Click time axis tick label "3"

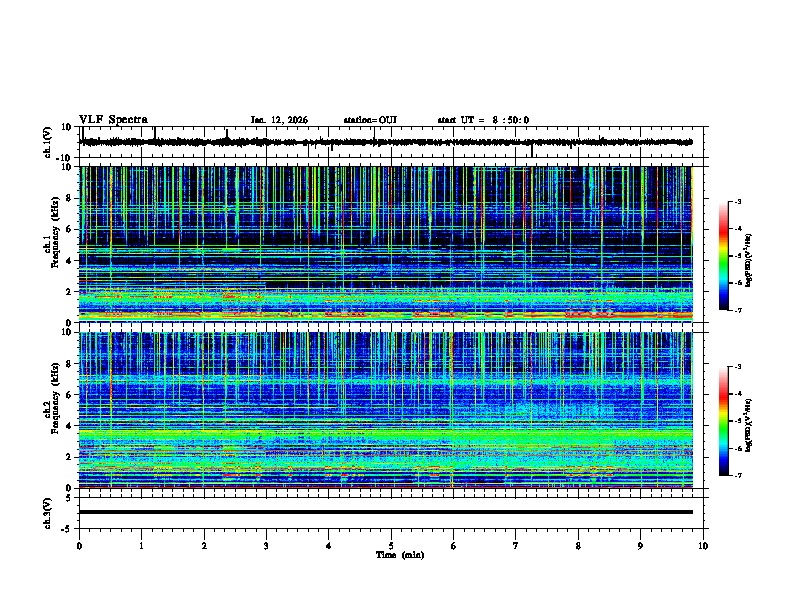[x=266, y=546]
